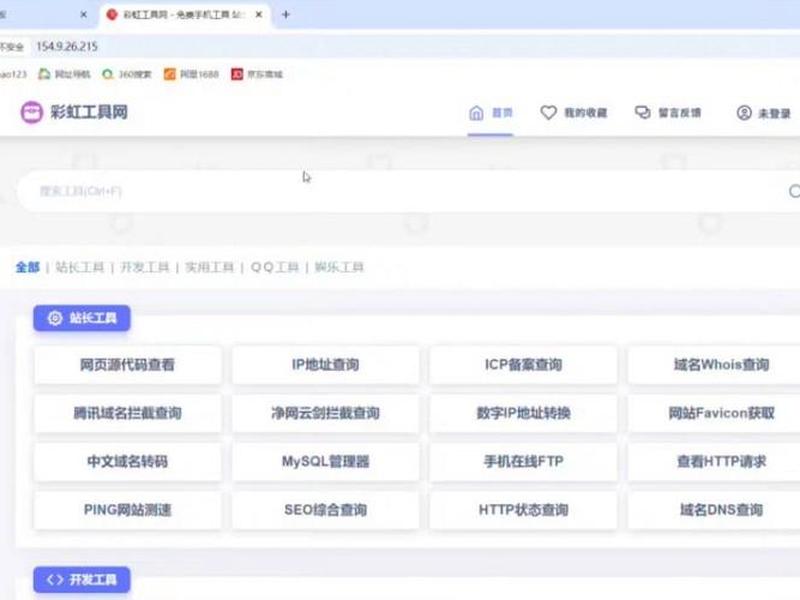Image resolution: width=800 pixels, height=600 pixels.
Task: Open the ICP备案查询 tool
Action: click(x=523, y=365)
